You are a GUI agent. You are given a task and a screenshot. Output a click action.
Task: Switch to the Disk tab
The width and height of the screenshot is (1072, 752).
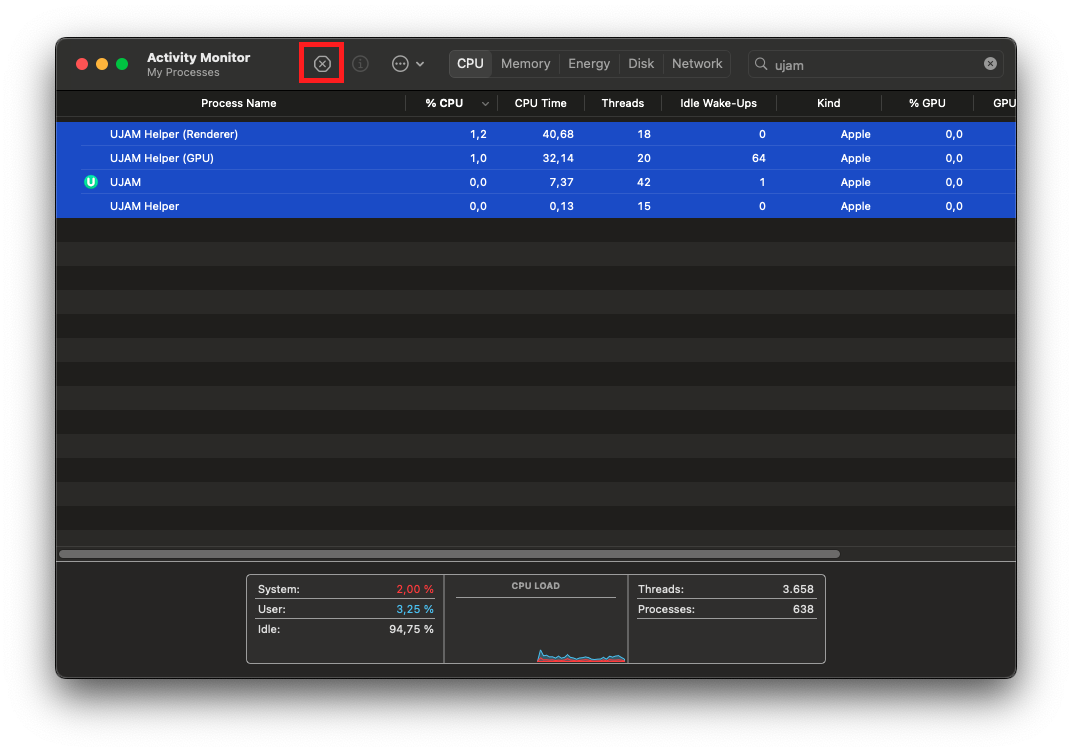pyautogui.click(x=641, y=64)
